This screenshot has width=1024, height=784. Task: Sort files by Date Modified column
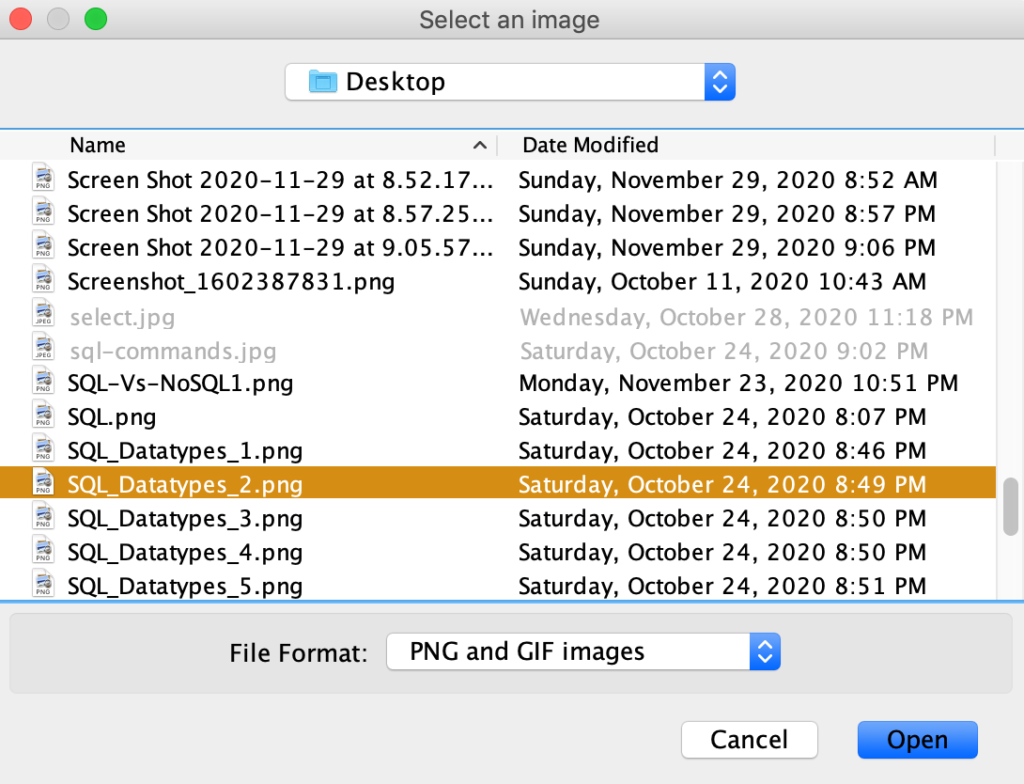(590, 145)
